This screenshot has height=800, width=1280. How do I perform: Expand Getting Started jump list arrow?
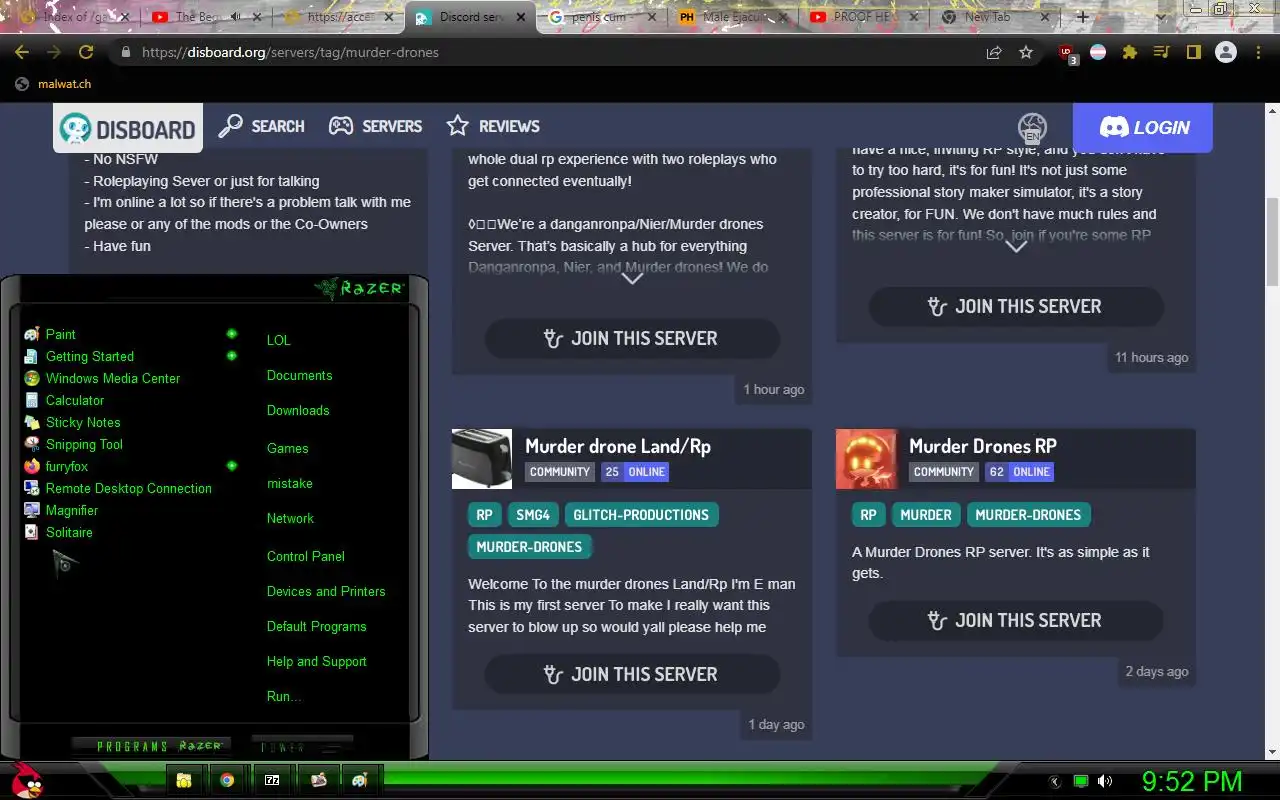231,356
